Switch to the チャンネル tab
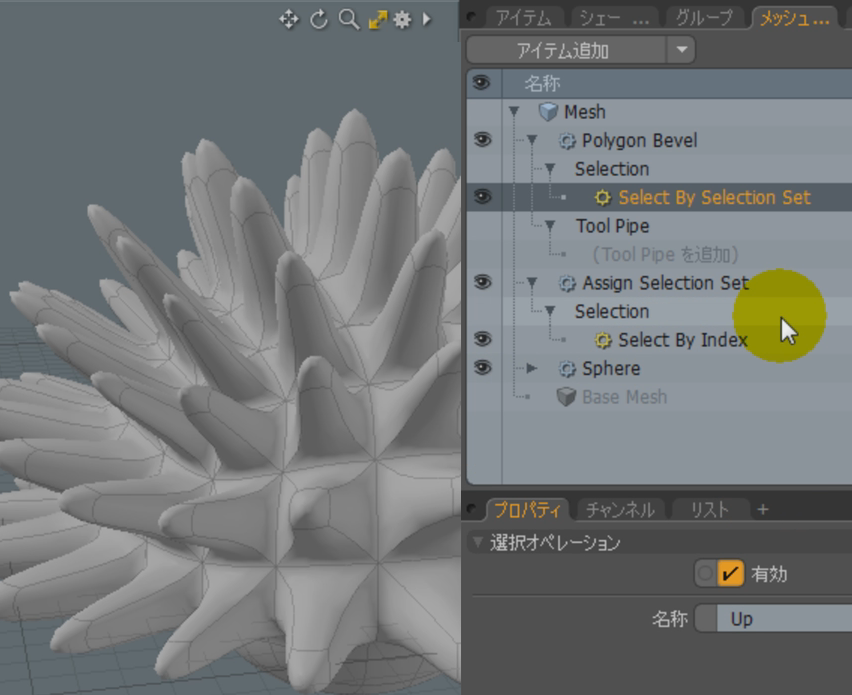Screen dimensions: 852x695 point(620,510)
